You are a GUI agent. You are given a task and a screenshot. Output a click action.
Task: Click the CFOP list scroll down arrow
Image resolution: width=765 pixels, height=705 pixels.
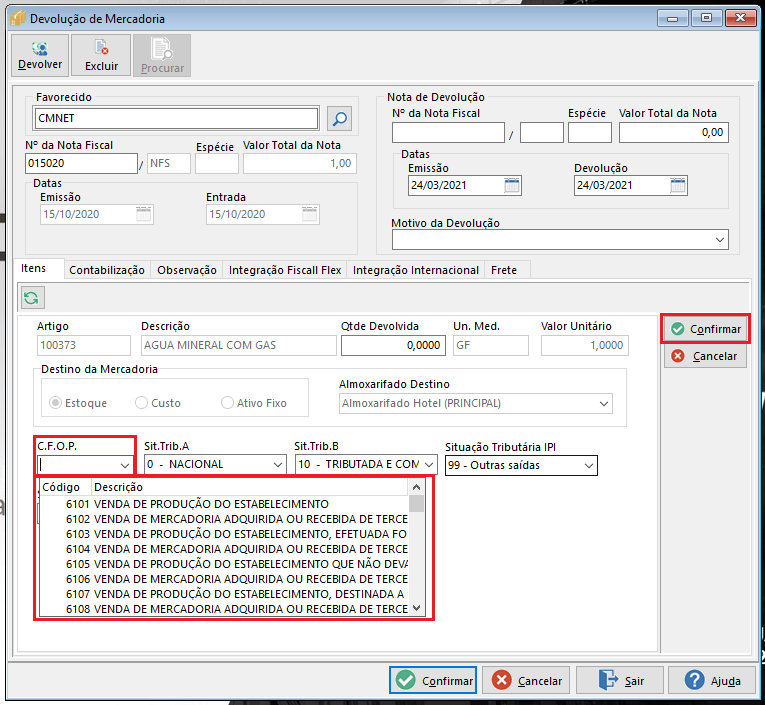coord(416,608)
